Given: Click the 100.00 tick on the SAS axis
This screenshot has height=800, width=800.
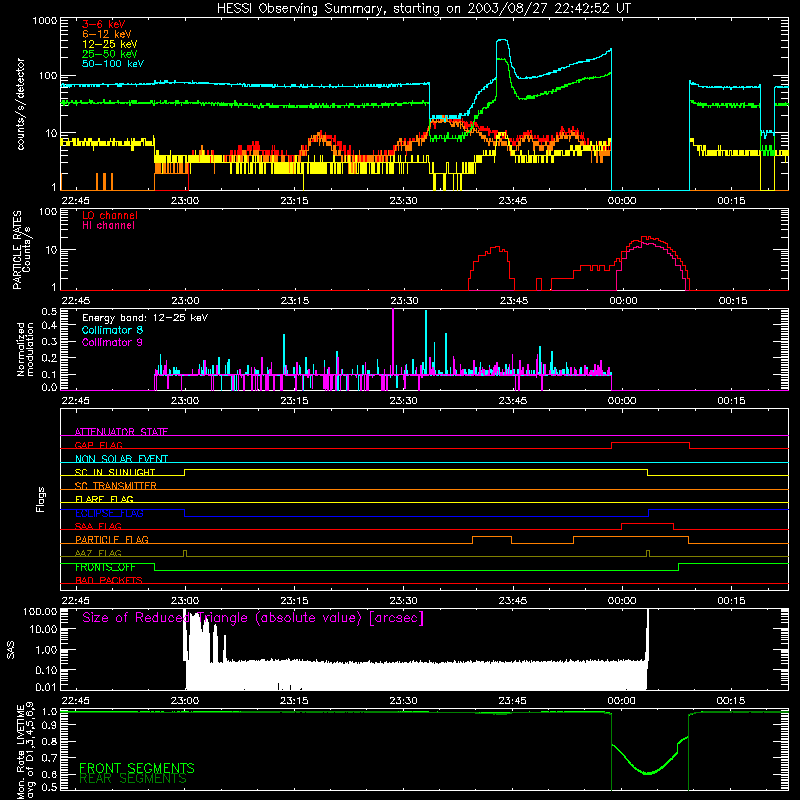Looking at the screenshot, I should (40, 612).
